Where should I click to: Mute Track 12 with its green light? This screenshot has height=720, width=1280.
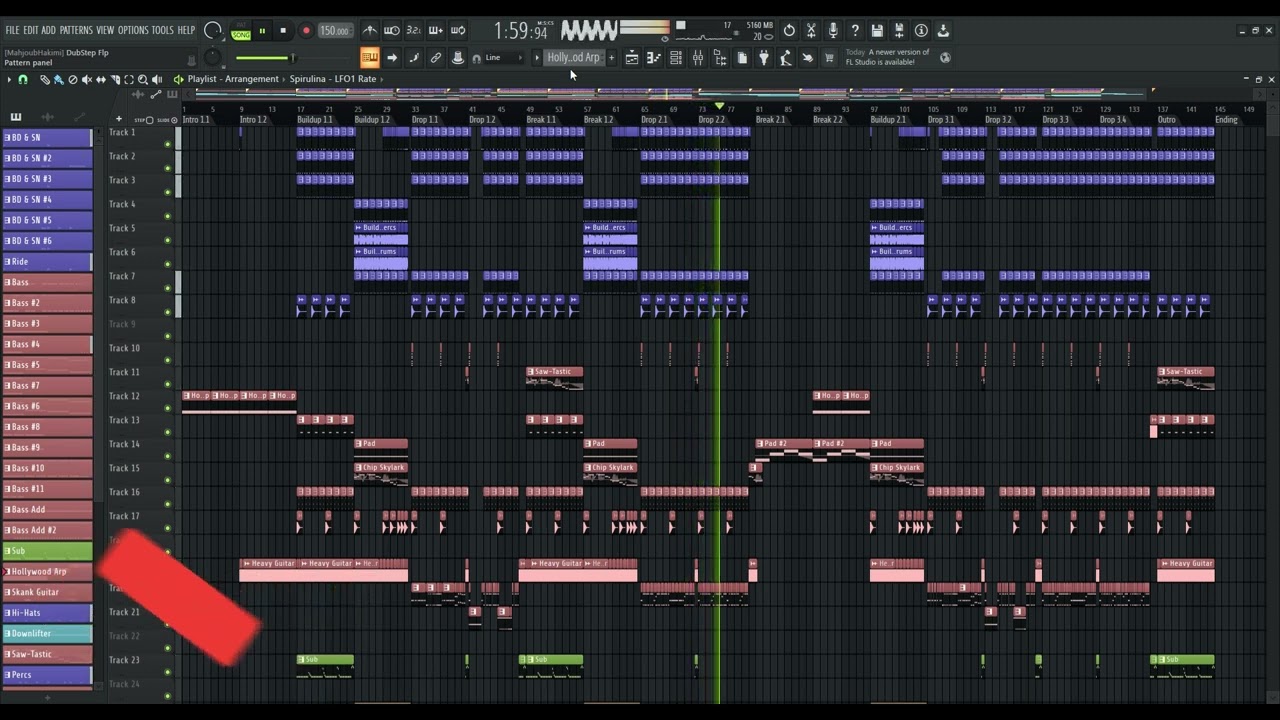[x=168, y=408]
